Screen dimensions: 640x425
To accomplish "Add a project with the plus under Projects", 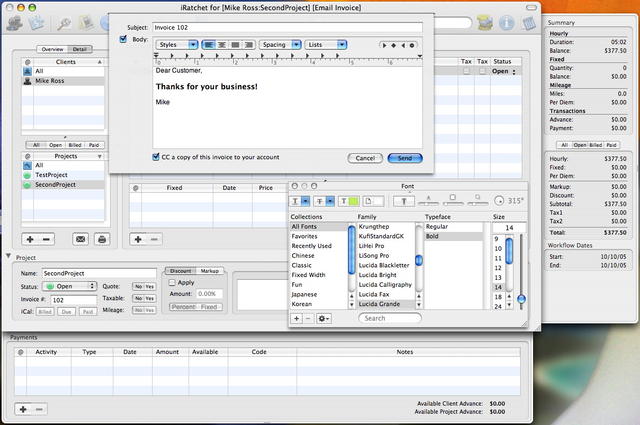I will (30, 239).
